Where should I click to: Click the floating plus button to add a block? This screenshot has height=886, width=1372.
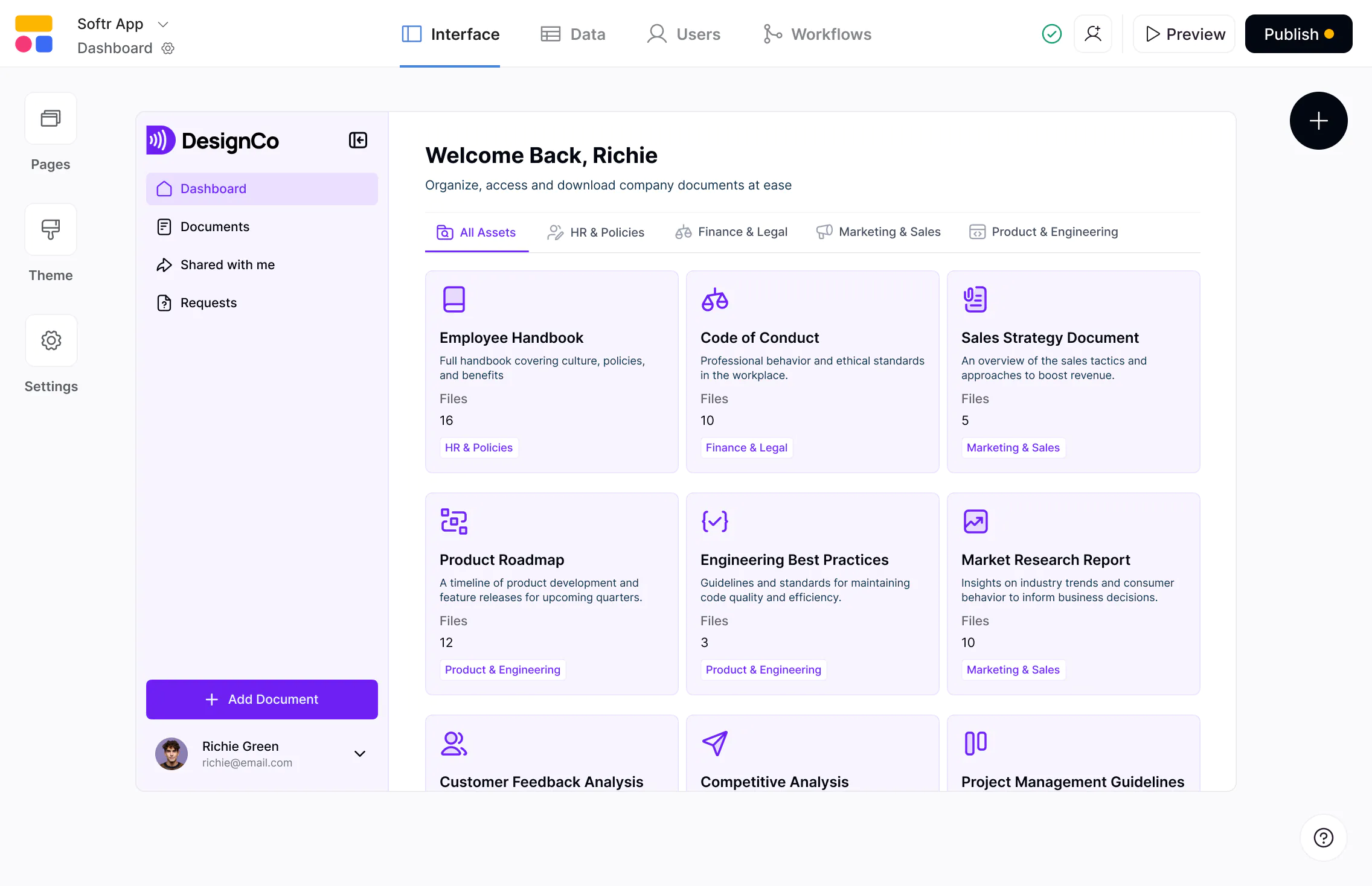1318,121
